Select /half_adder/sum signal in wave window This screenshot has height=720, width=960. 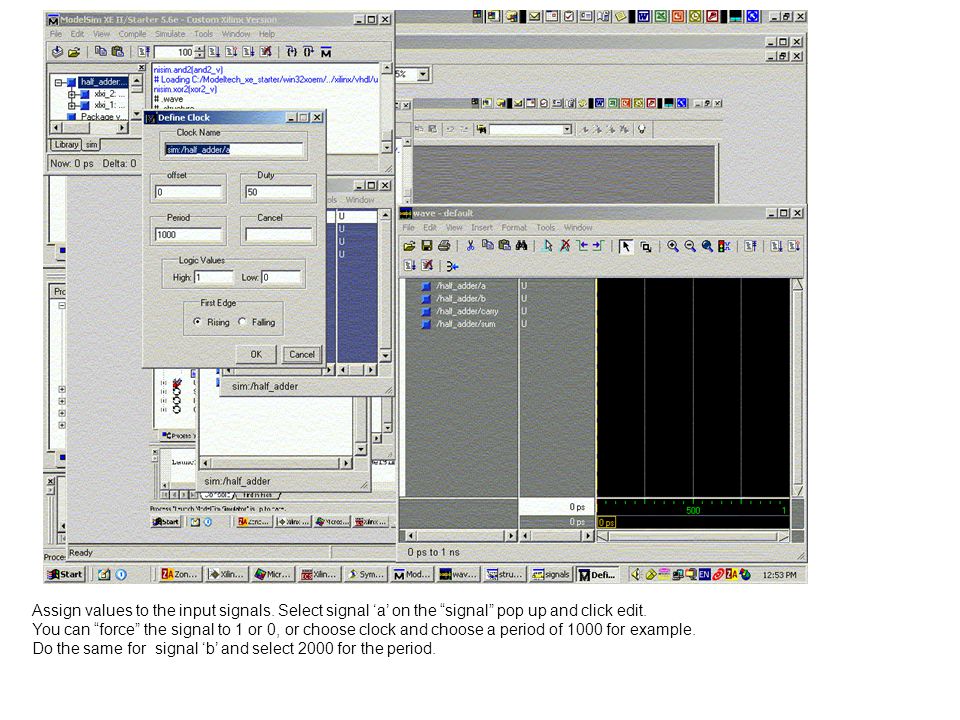[x=465, y=324]
